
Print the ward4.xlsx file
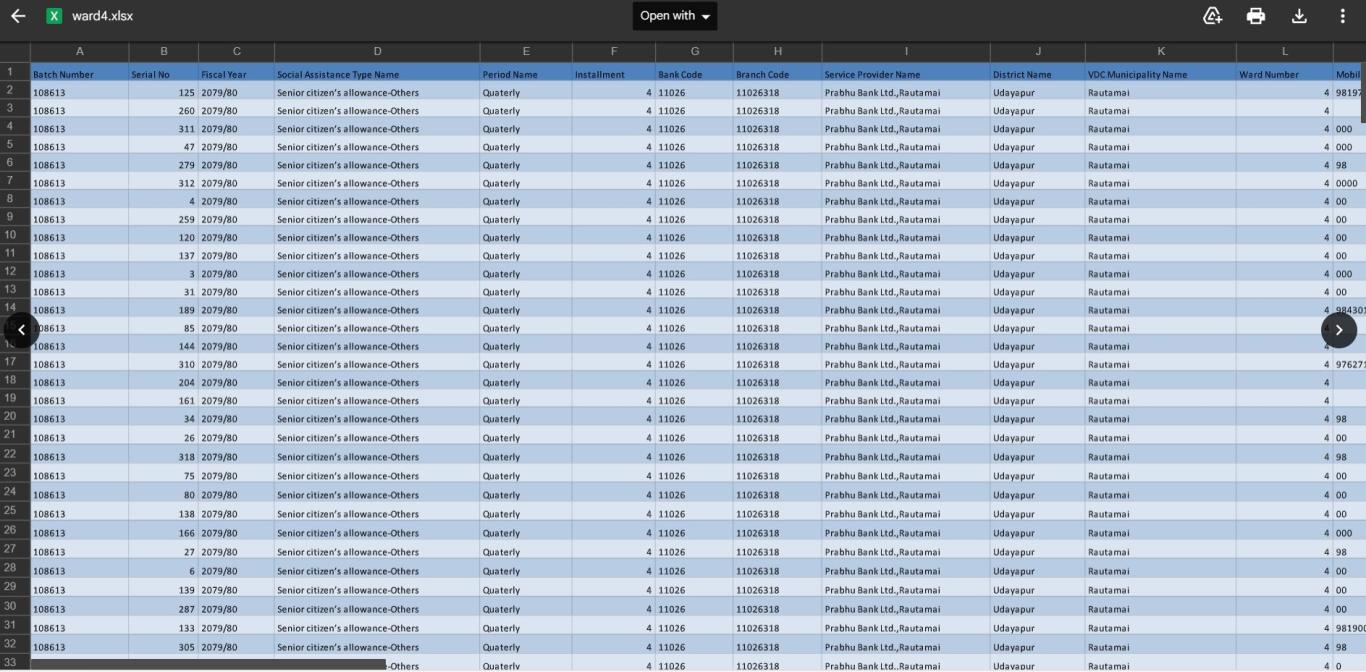(1256, 16)
